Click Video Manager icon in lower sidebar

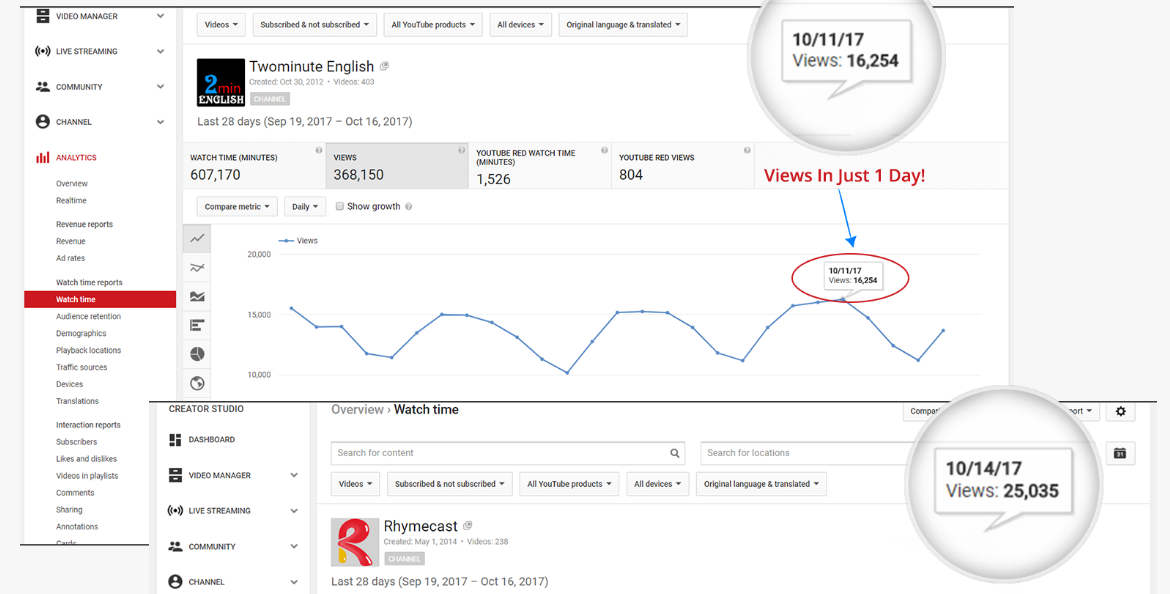[x=175, y=475]
